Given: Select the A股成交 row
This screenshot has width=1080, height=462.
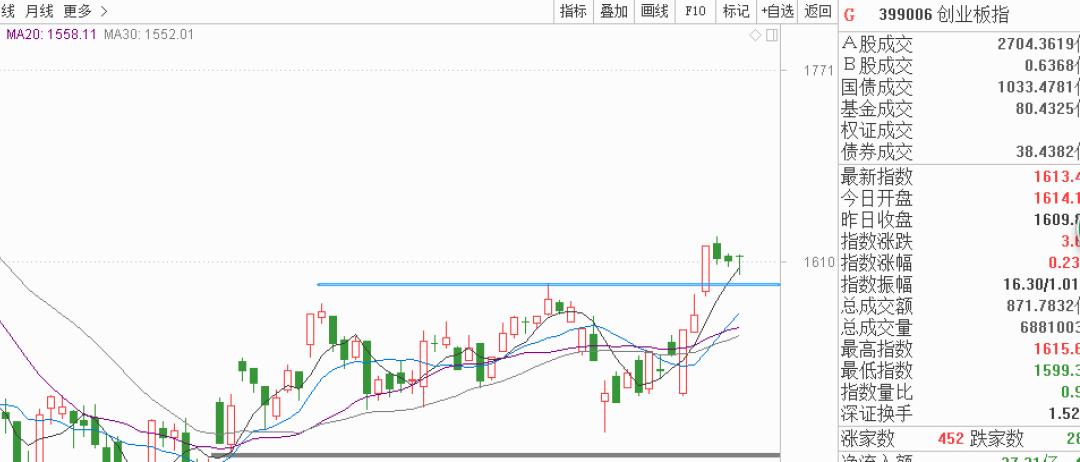Looking at the screenshot, I should 877,44.
